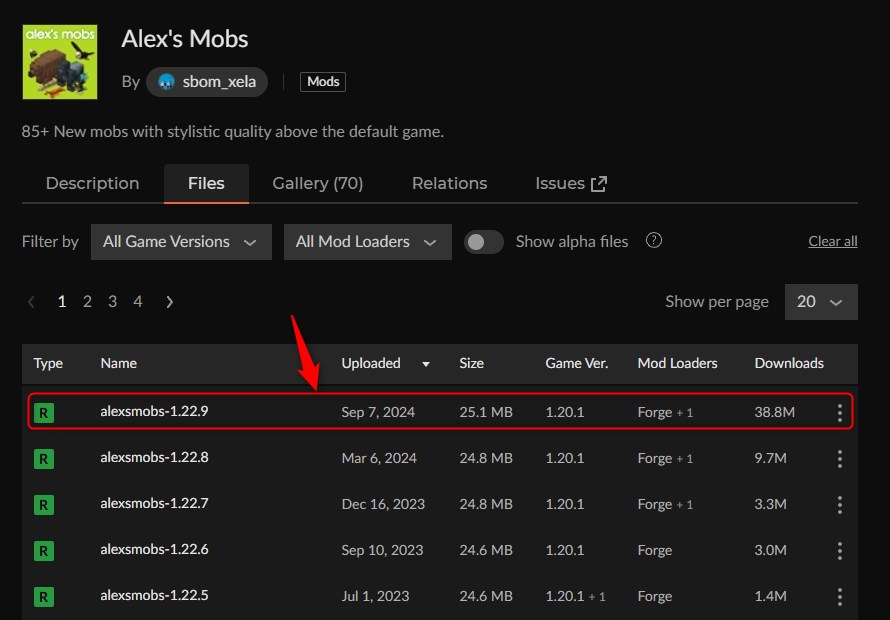Image resolution: width=890 pixels, height=620 pixels.
Task: Expand the All Mod Loaders dropdown
Action: click(367, 242)
